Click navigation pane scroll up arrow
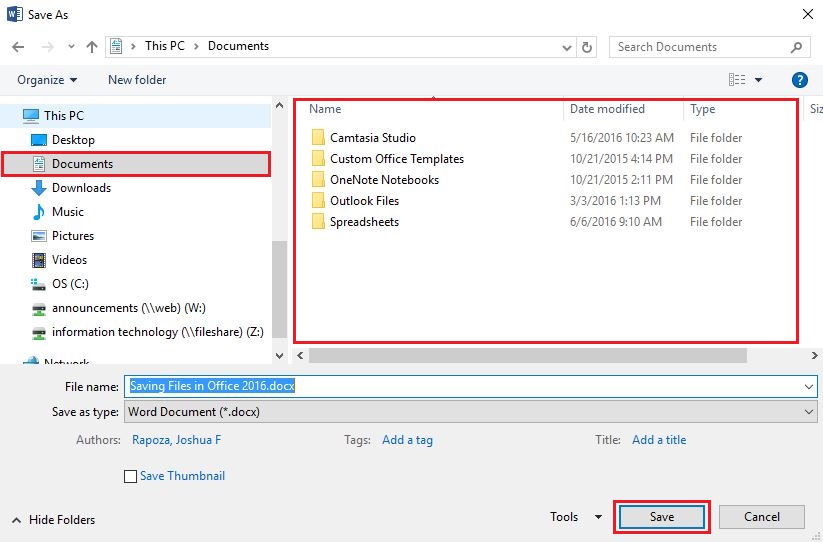Screen dimensions: 823x542 coord(280,105)
